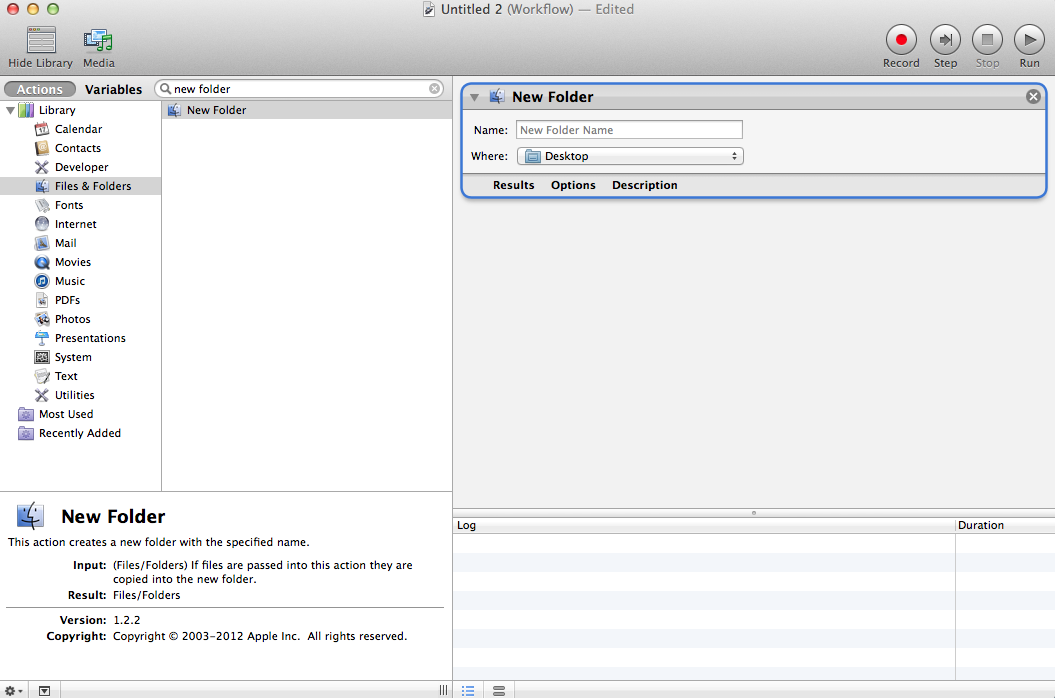Select the Calendar category in the Library
The width and height of the screenshot is (1055, 698).
[75, 128]
